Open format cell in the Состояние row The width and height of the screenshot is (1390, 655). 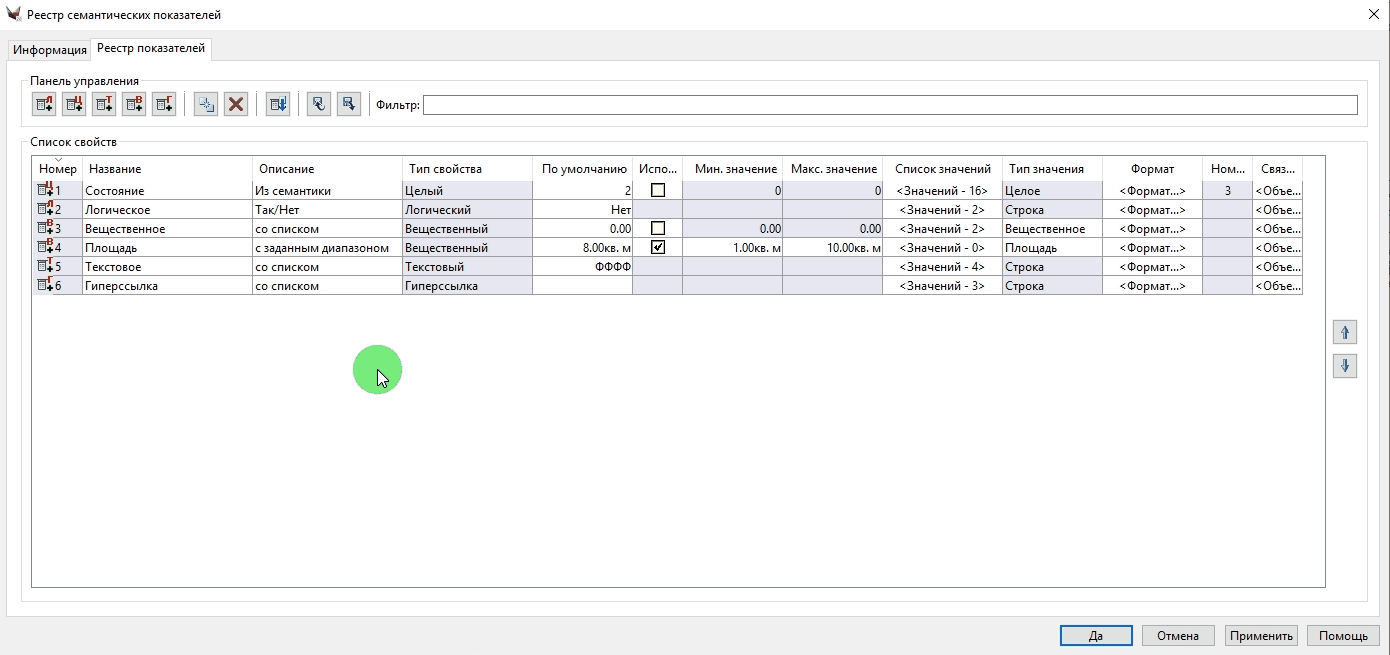(x=1152, y=190)
